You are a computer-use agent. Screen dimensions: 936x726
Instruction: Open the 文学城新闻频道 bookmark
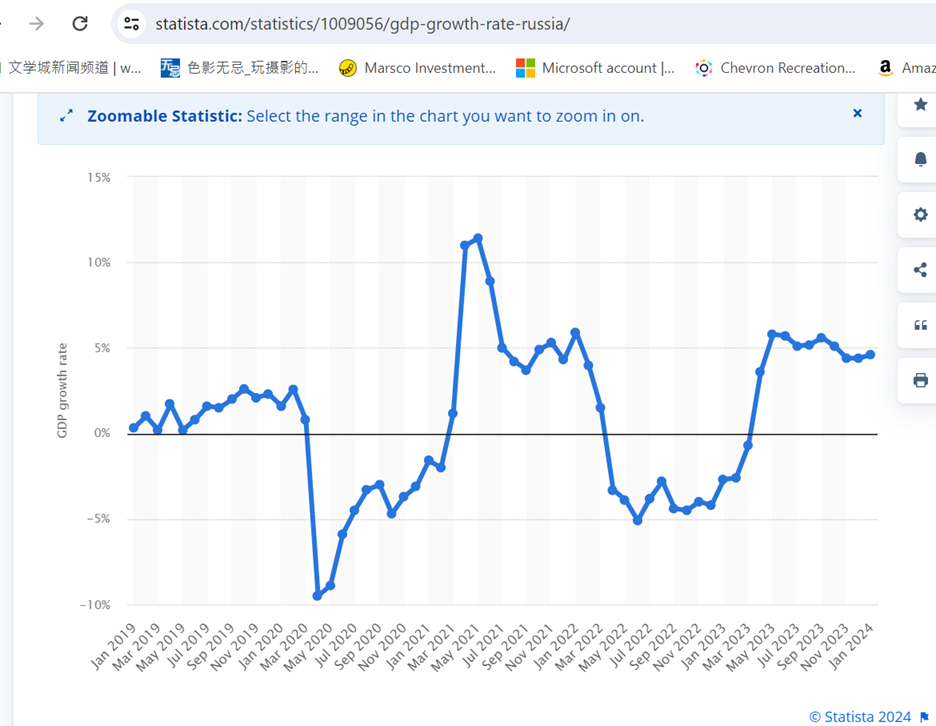coord(74,68)
